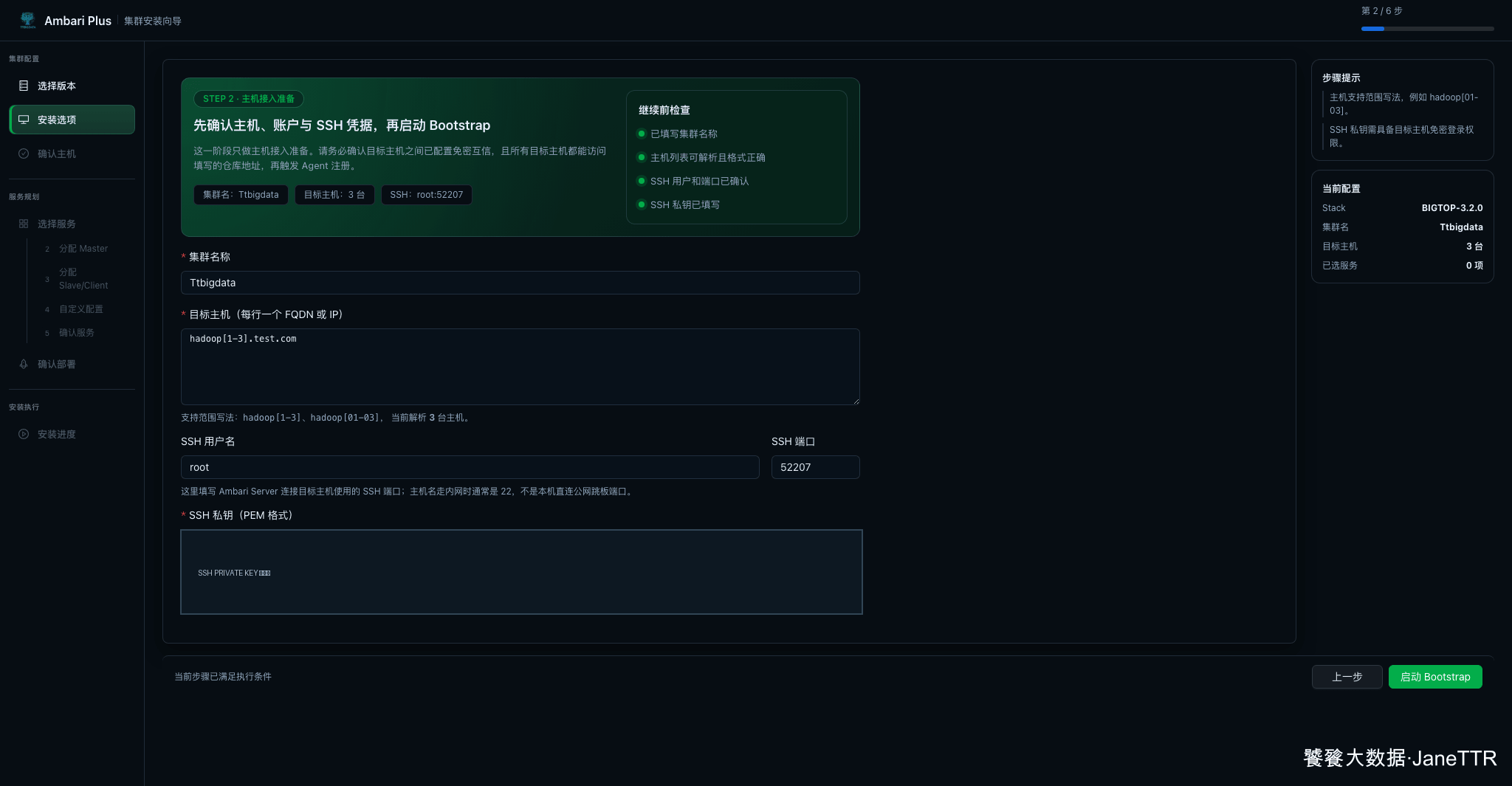The image size is (1512, 786).
Task: Click the 安装选项 monitor icon in sidebar
Action: 24,120
